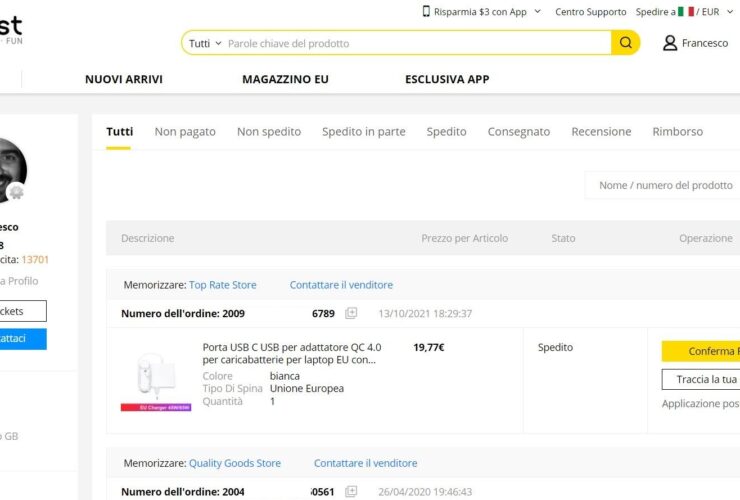Click the USB charger product thumbnail

[155, 378]
